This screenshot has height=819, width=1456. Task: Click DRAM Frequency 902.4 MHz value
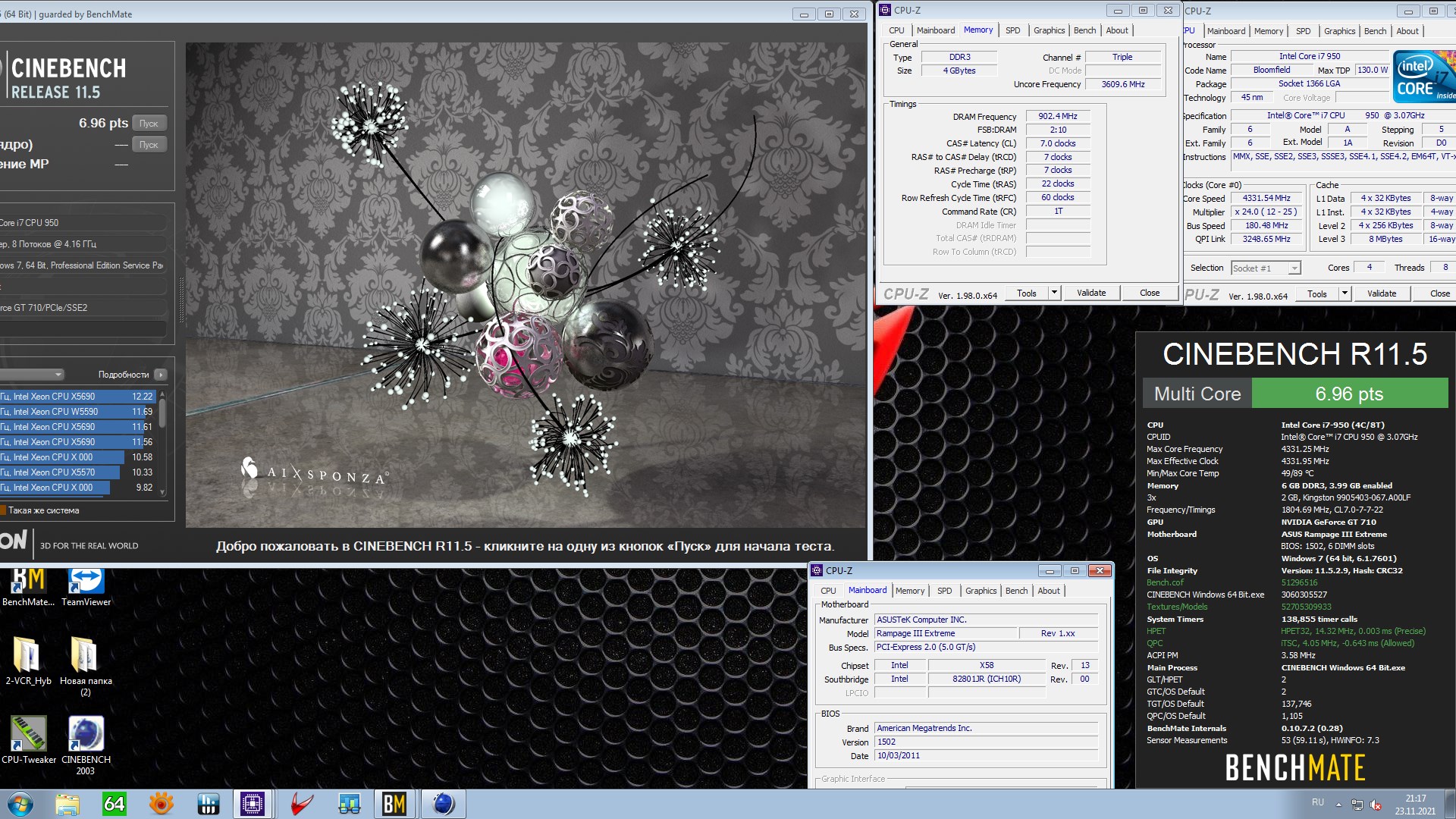point(1058,116)
